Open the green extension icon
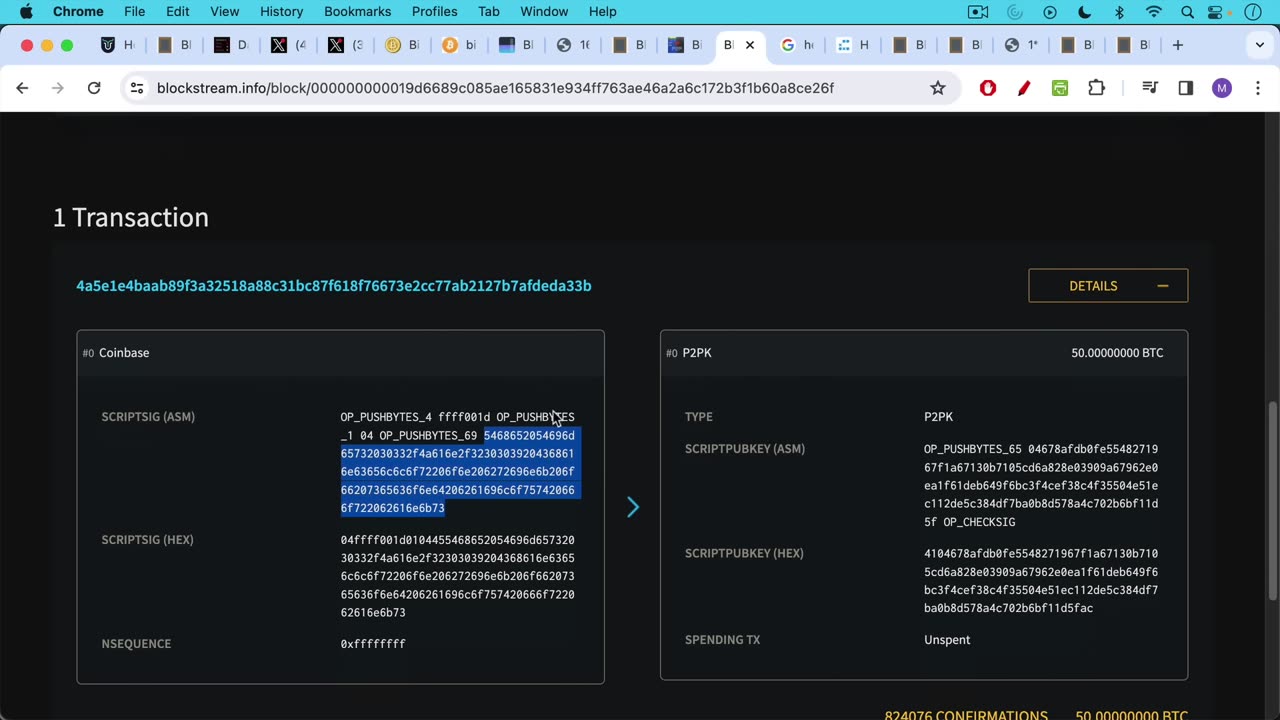 click(1060, 88)
